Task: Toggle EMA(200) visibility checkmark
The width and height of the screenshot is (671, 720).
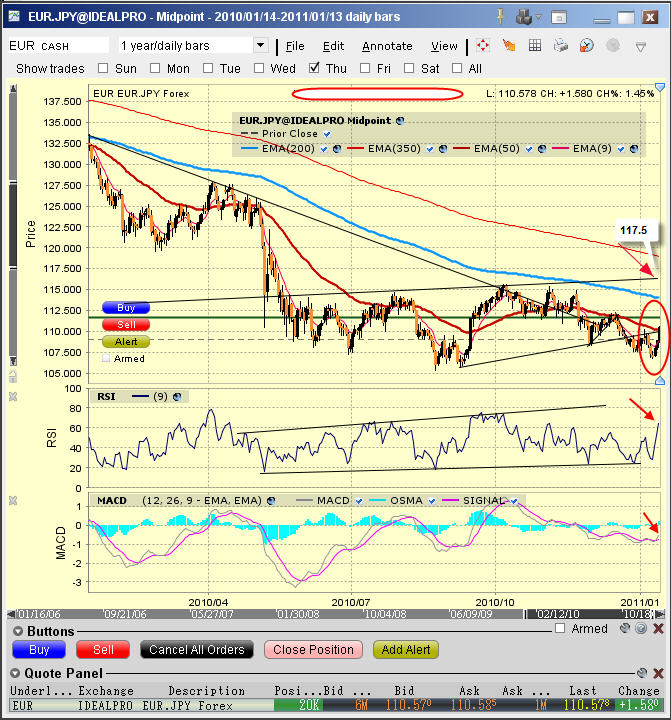Action: 324,149
